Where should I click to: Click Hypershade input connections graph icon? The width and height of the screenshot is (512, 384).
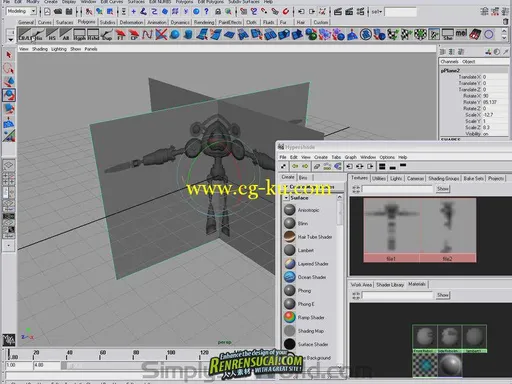coord(349,166)
